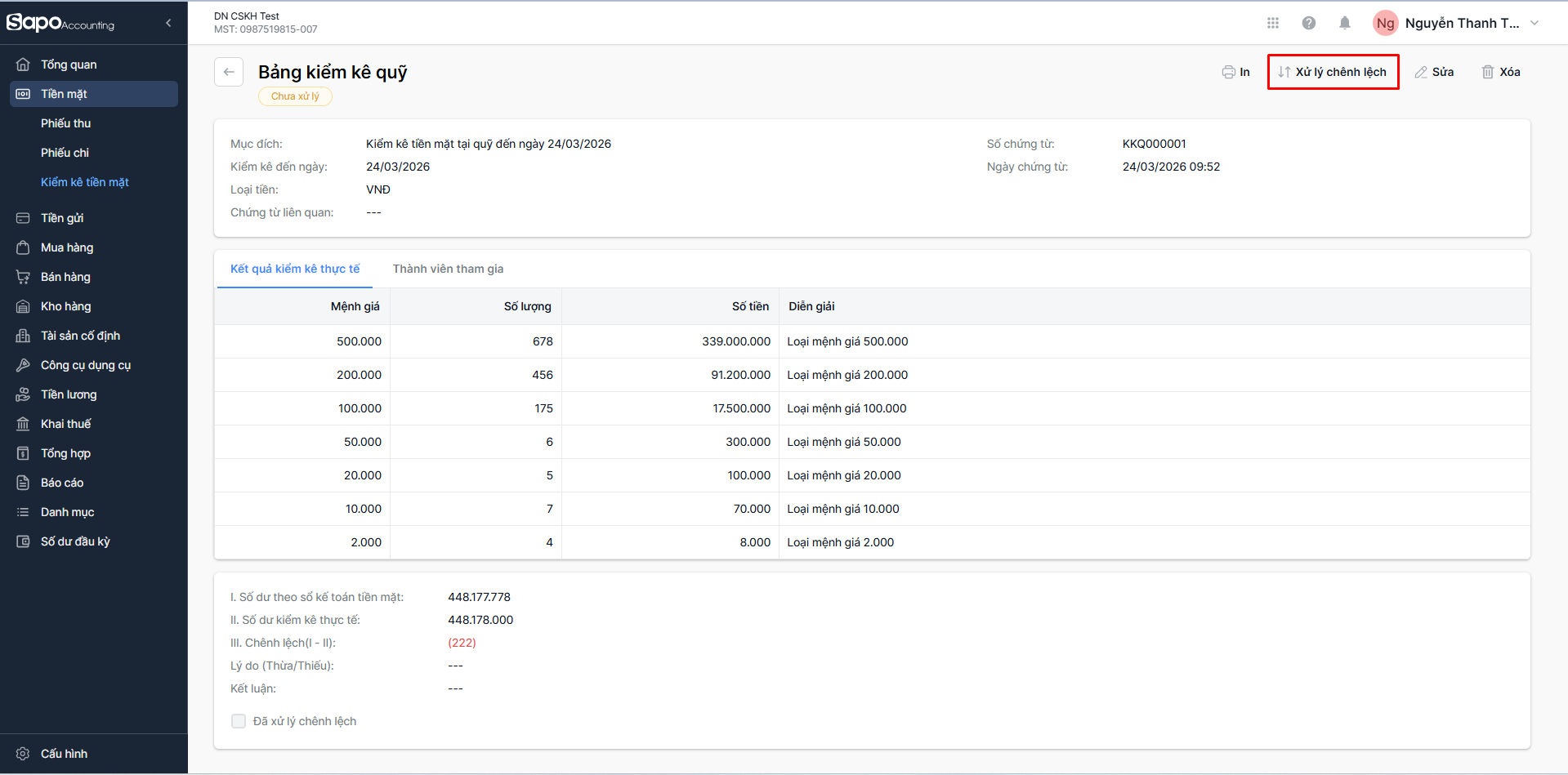Open Cấu hình settings in sidebar

coord(64,754)
